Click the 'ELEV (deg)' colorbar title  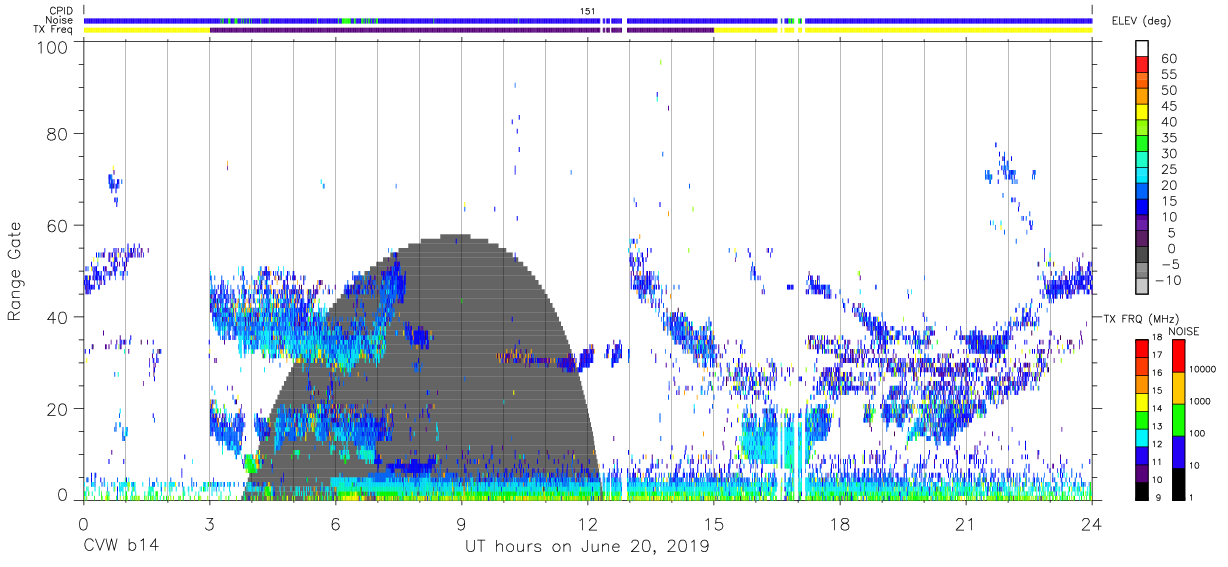(x=1141, y=21)
